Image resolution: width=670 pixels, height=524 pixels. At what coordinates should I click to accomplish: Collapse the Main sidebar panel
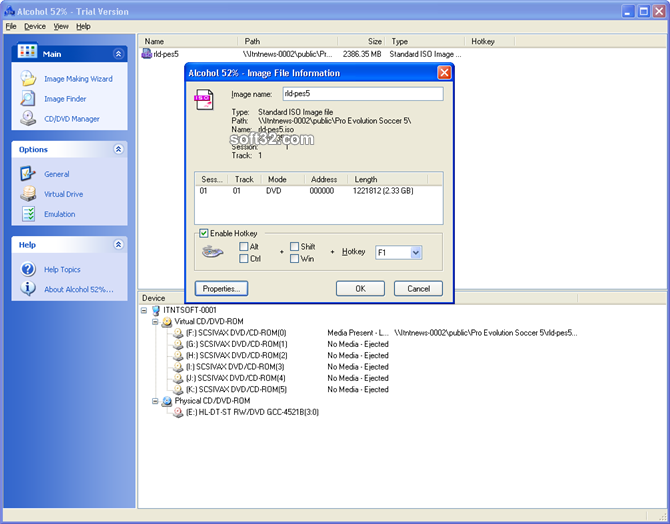[118, 54]
